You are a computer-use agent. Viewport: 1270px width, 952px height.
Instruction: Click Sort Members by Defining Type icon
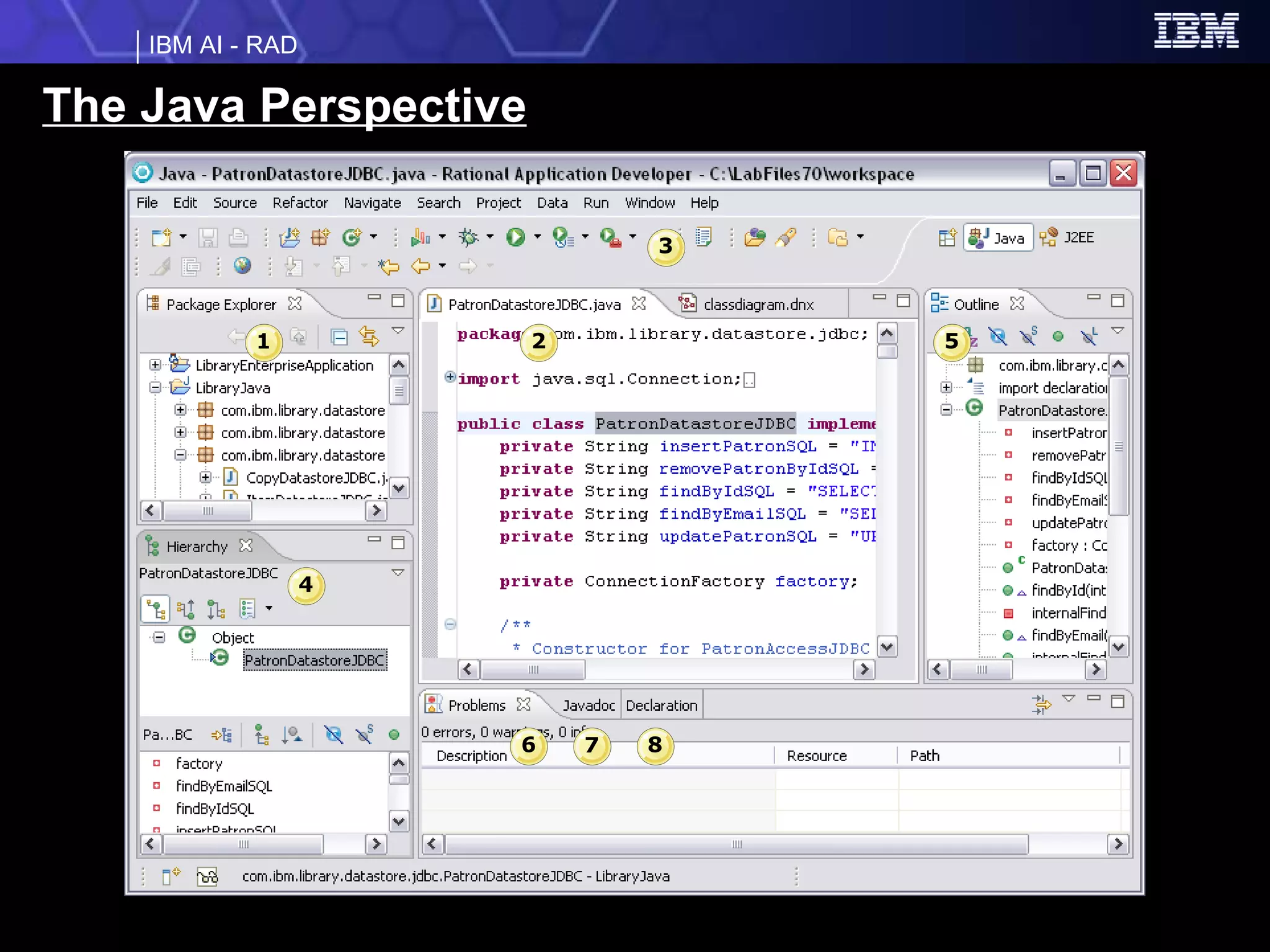pyautogui.click(x=292, y=735)
